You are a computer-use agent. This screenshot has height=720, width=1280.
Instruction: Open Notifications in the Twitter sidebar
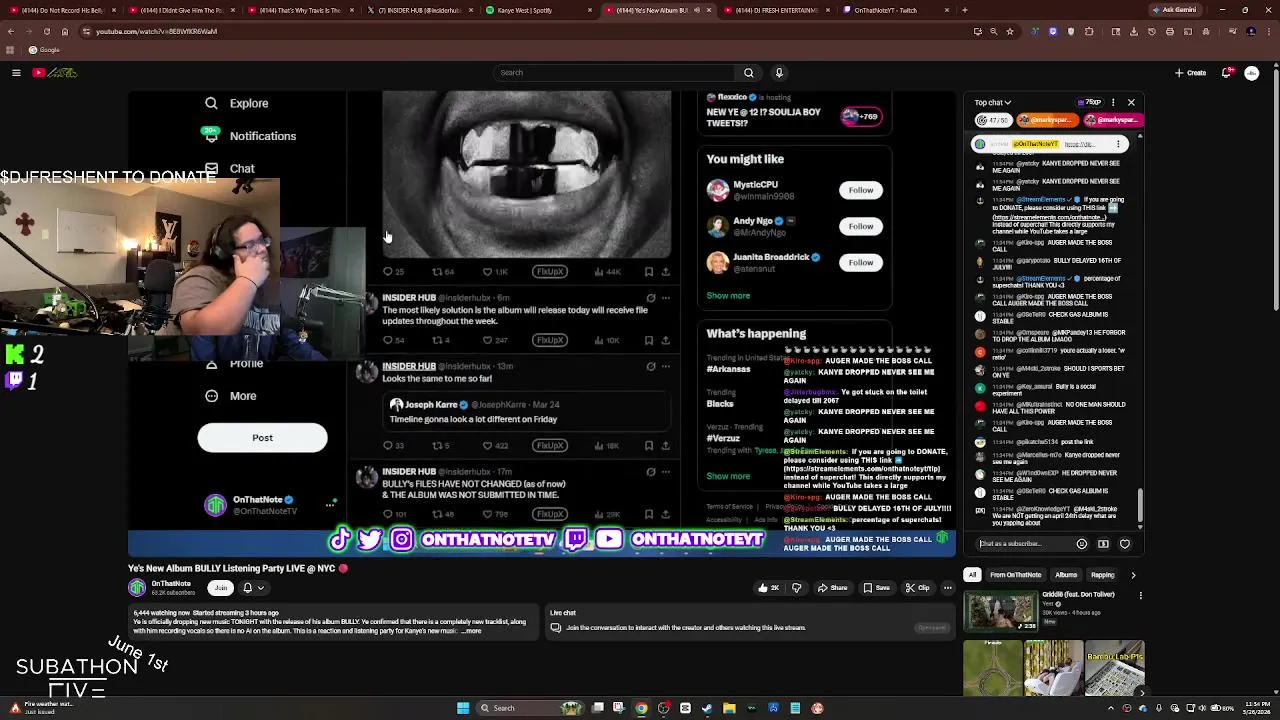[x=249, y=136]
